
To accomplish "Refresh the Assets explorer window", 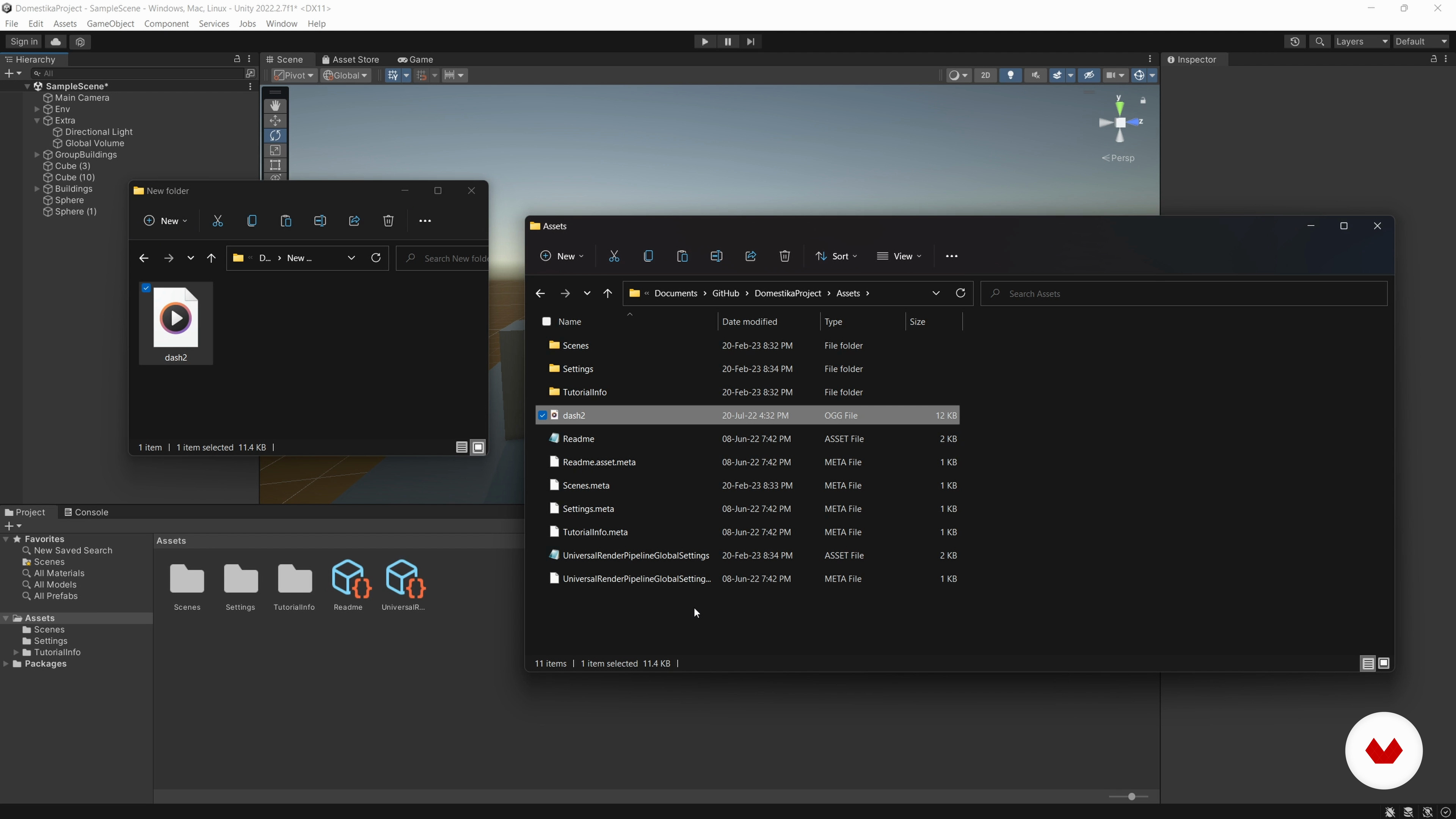I will click(960, 293).
